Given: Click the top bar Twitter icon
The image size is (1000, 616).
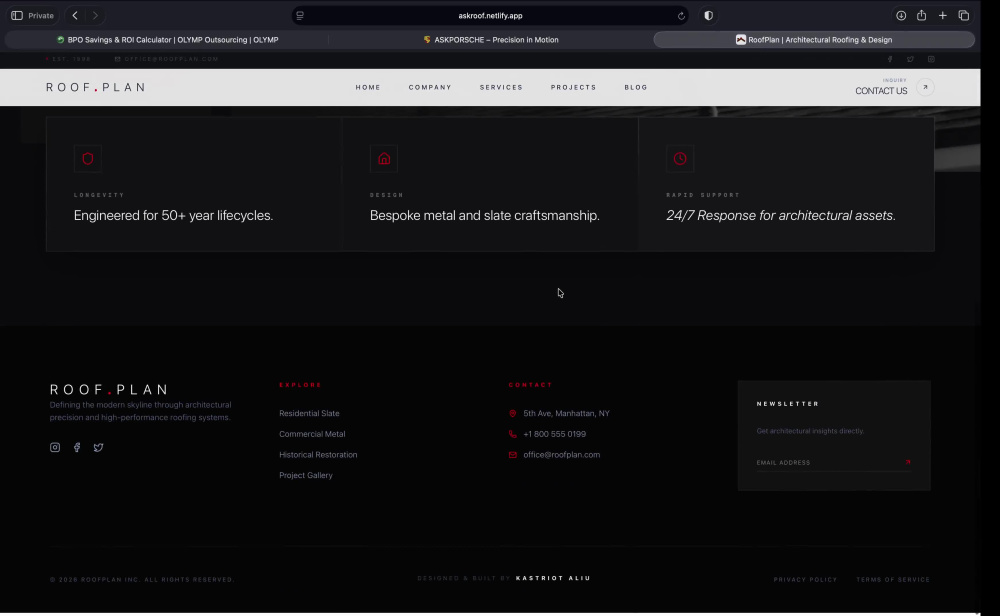Looking at the screenshot, I should click(911, 59).
